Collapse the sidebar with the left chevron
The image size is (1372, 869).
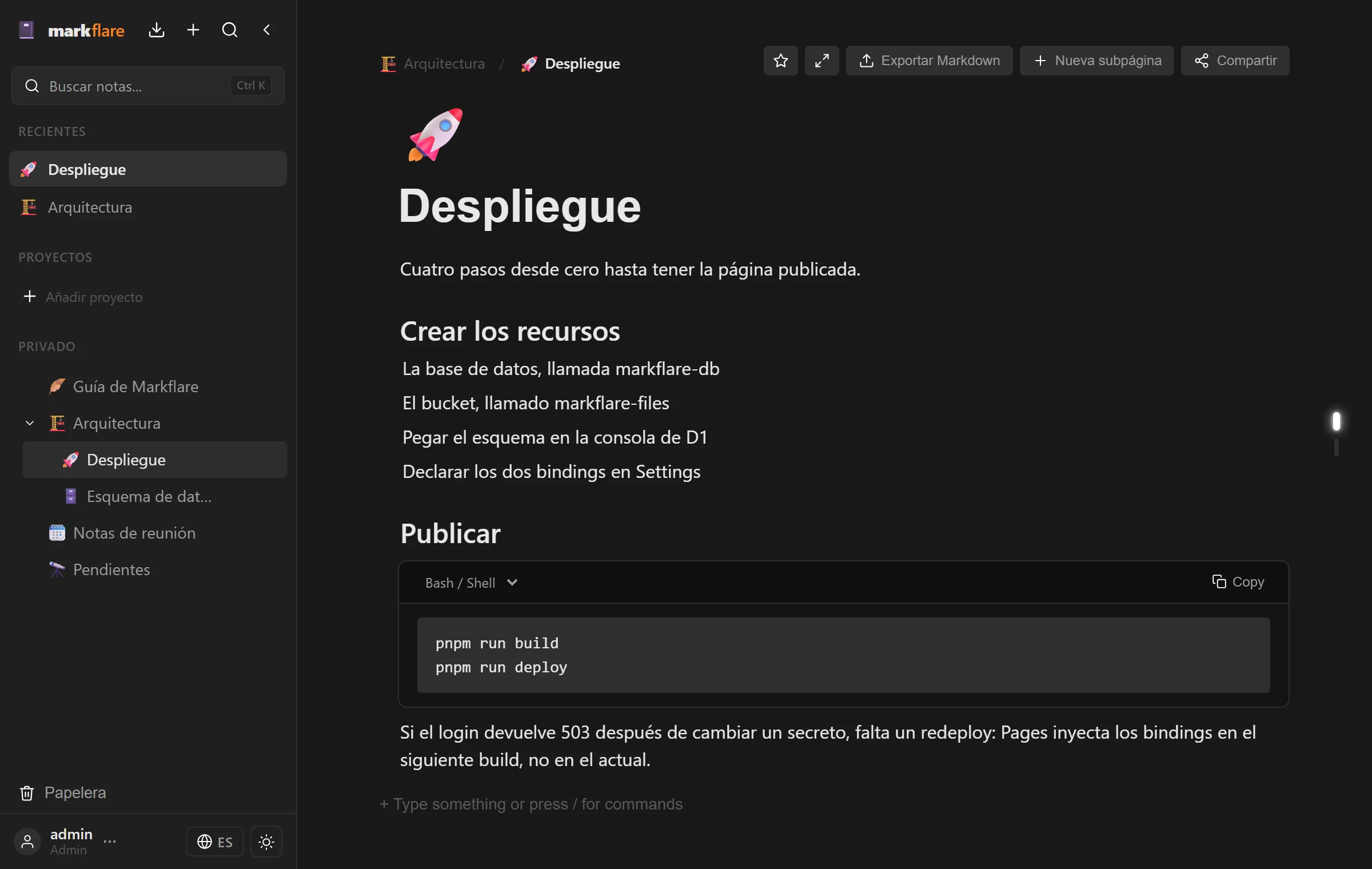point(266,30)
